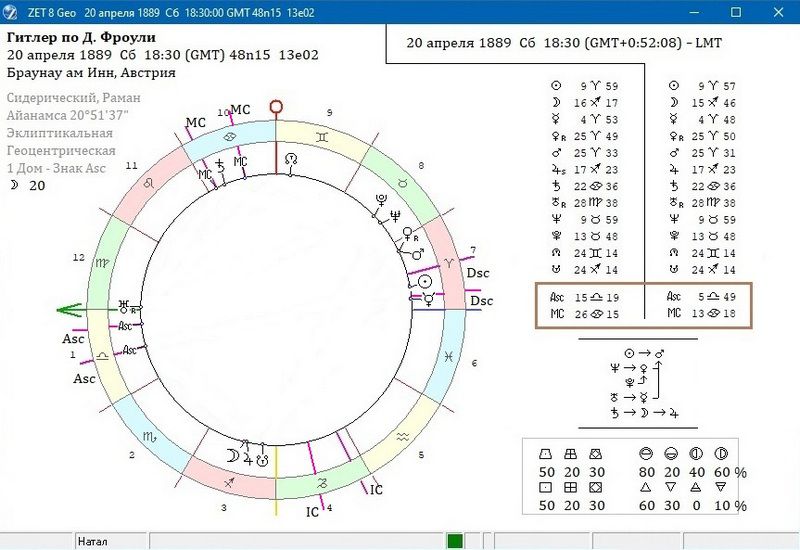This screenshot has height=550, width=800.
Task: Select house number 5 outside the chart wheel
Action: pyautogui.click(x=421, y=455)
